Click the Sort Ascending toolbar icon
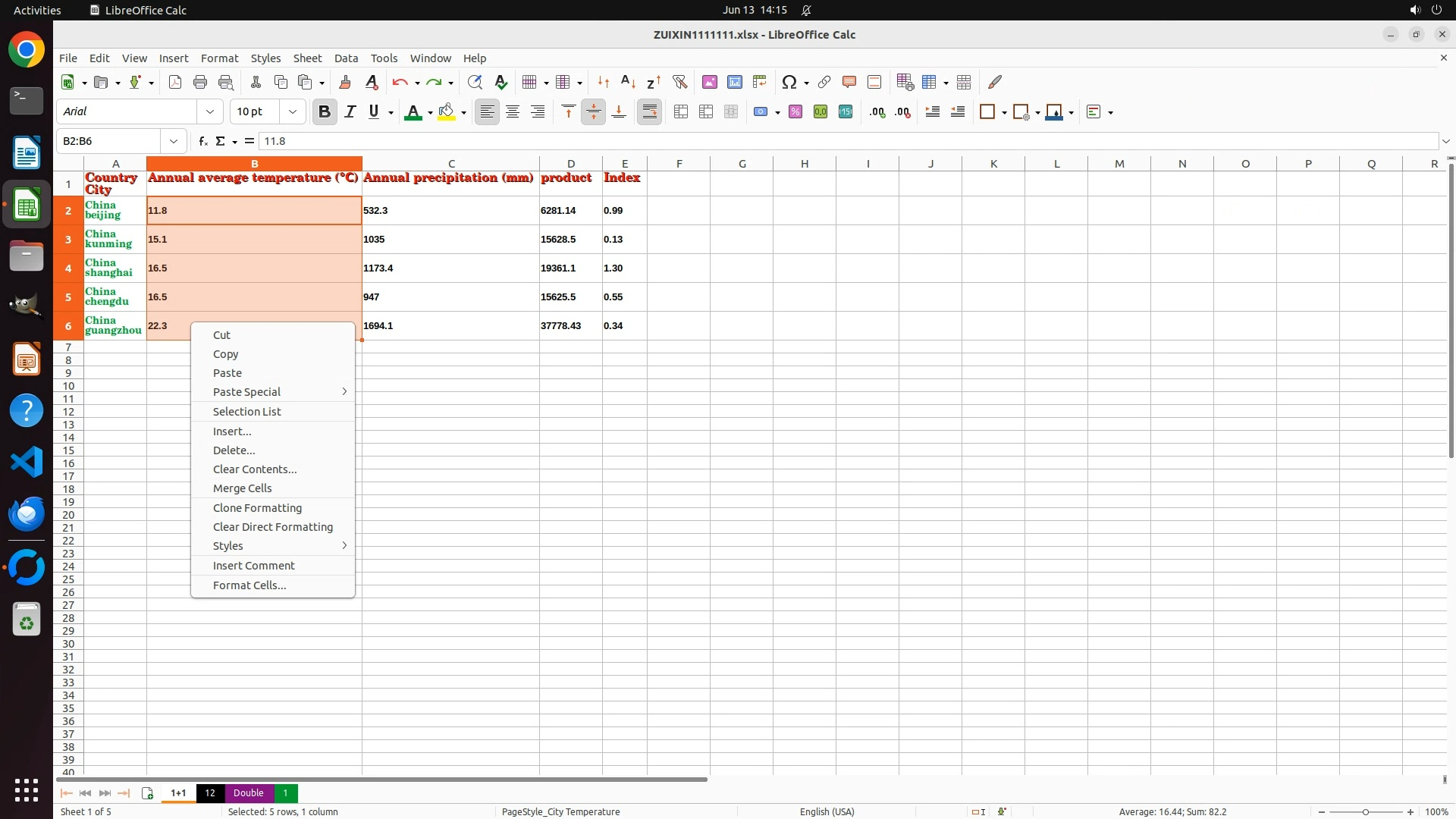This screenshot has height=819, width=1456. pos(628,82)
